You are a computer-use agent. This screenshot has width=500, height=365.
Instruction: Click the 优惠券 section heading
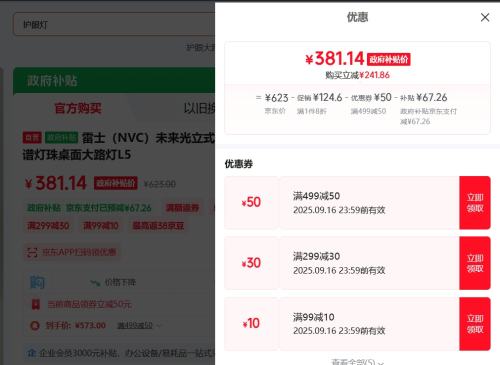pos(239,164)
